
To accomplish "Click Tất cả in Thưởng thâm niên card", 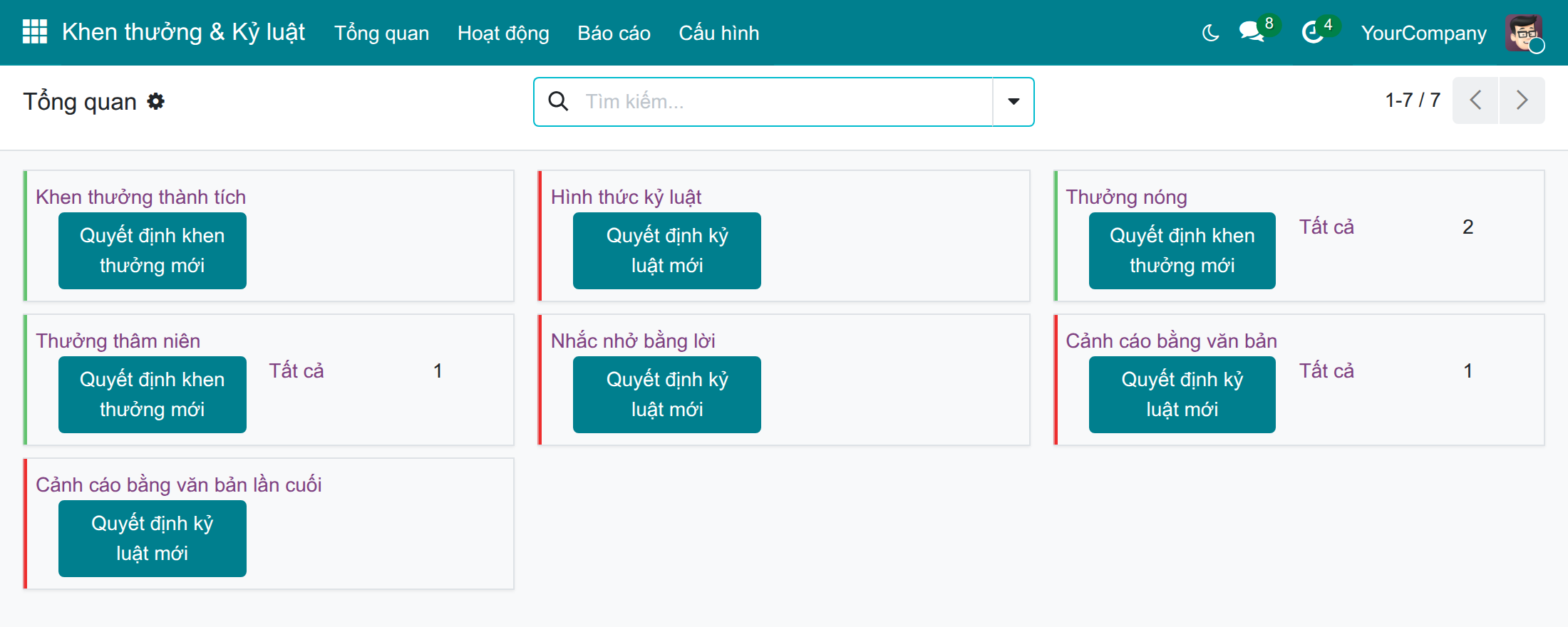I will [296, 370].
